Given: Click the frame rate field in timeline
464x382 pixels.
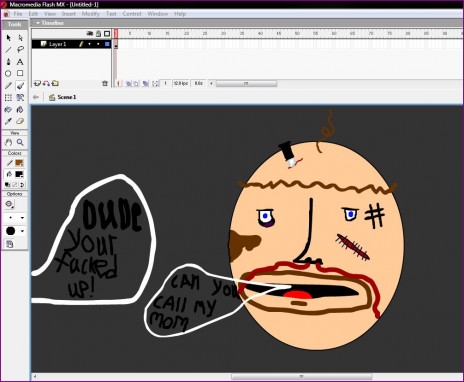Looking at the screenshot, I should [x=181, y=83].
